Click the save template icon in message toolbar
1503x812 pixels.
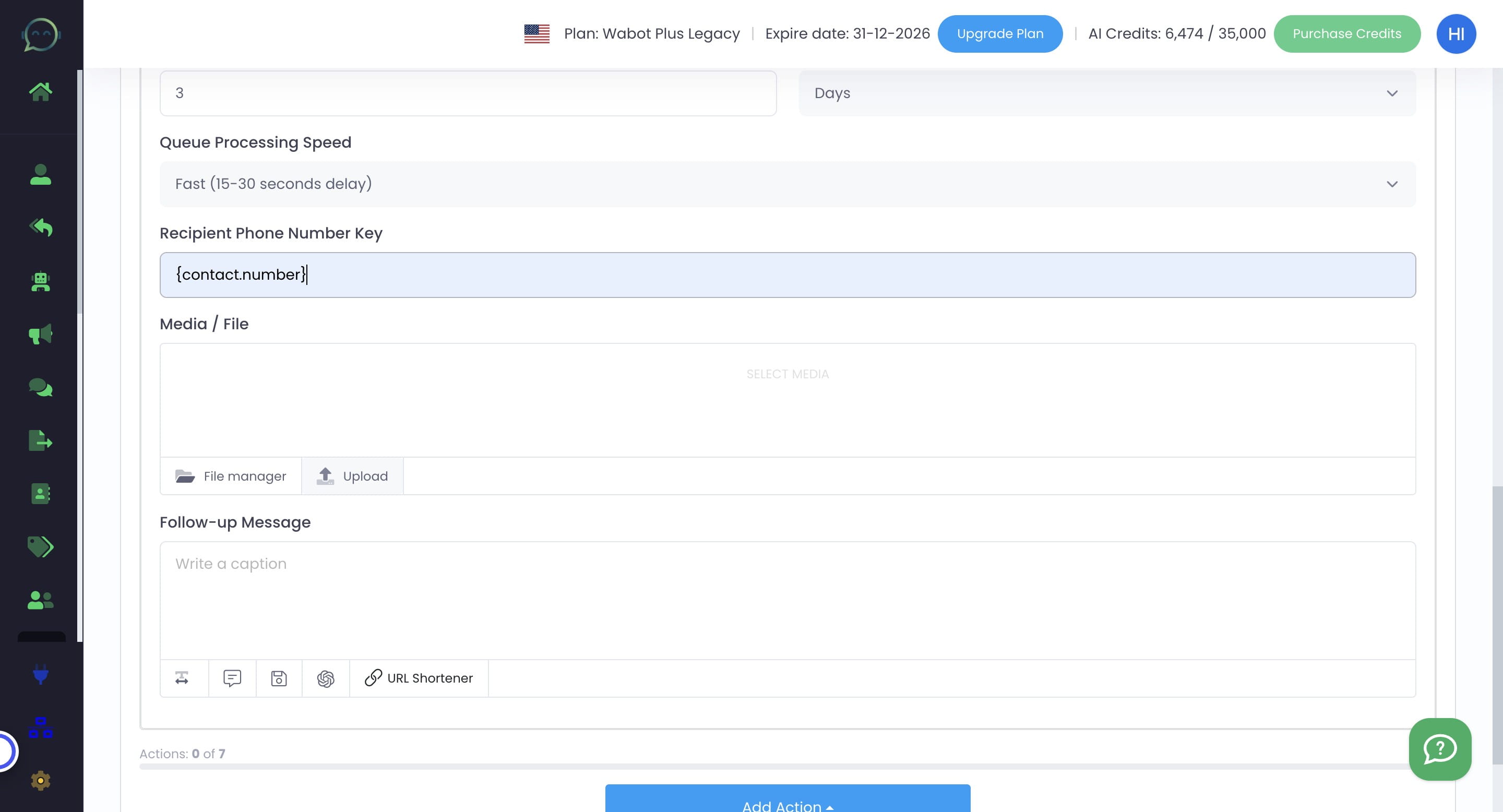(x=279, y=678)
